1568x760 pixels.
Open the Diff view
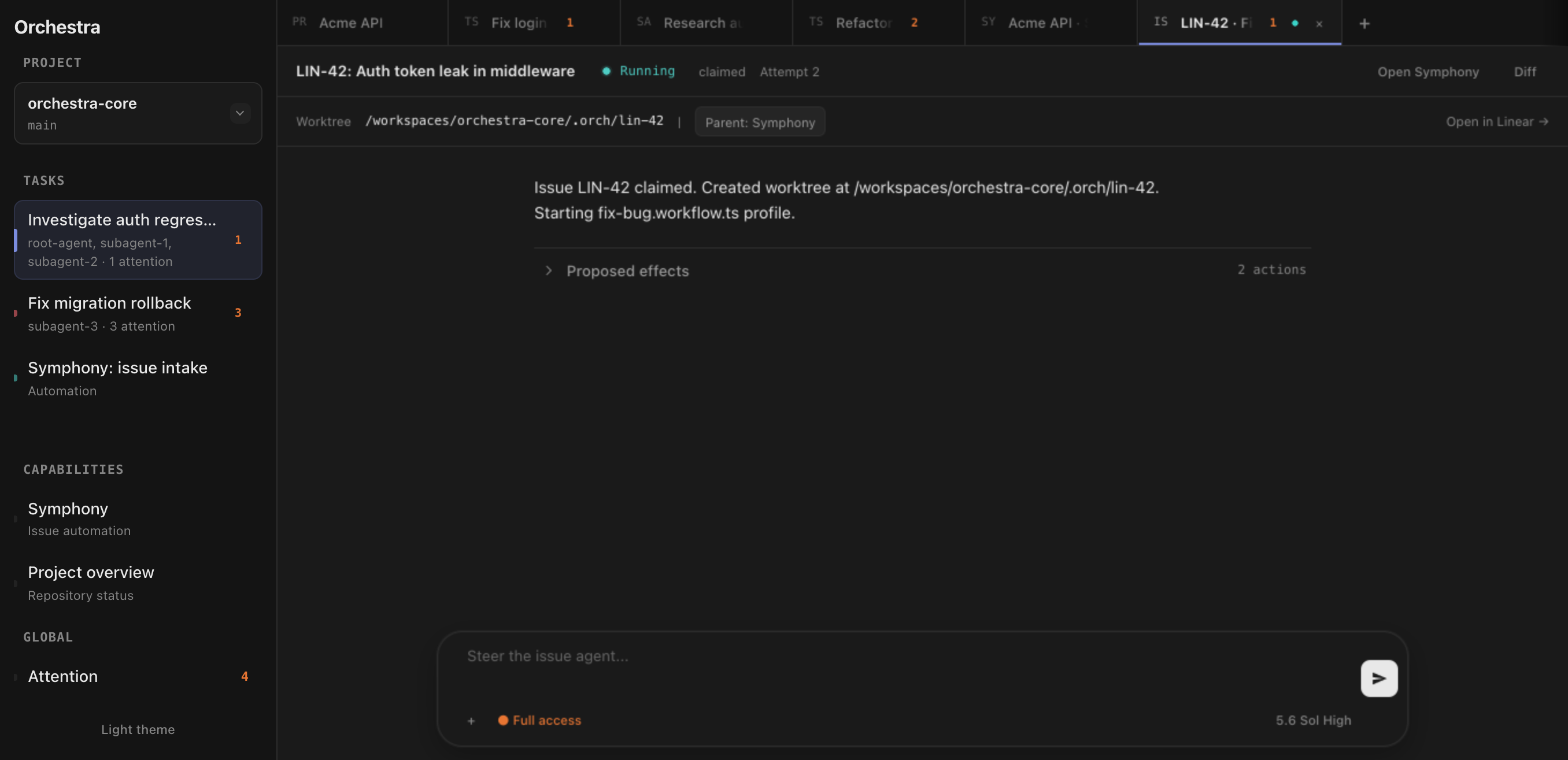click(x=1525, y=72)
